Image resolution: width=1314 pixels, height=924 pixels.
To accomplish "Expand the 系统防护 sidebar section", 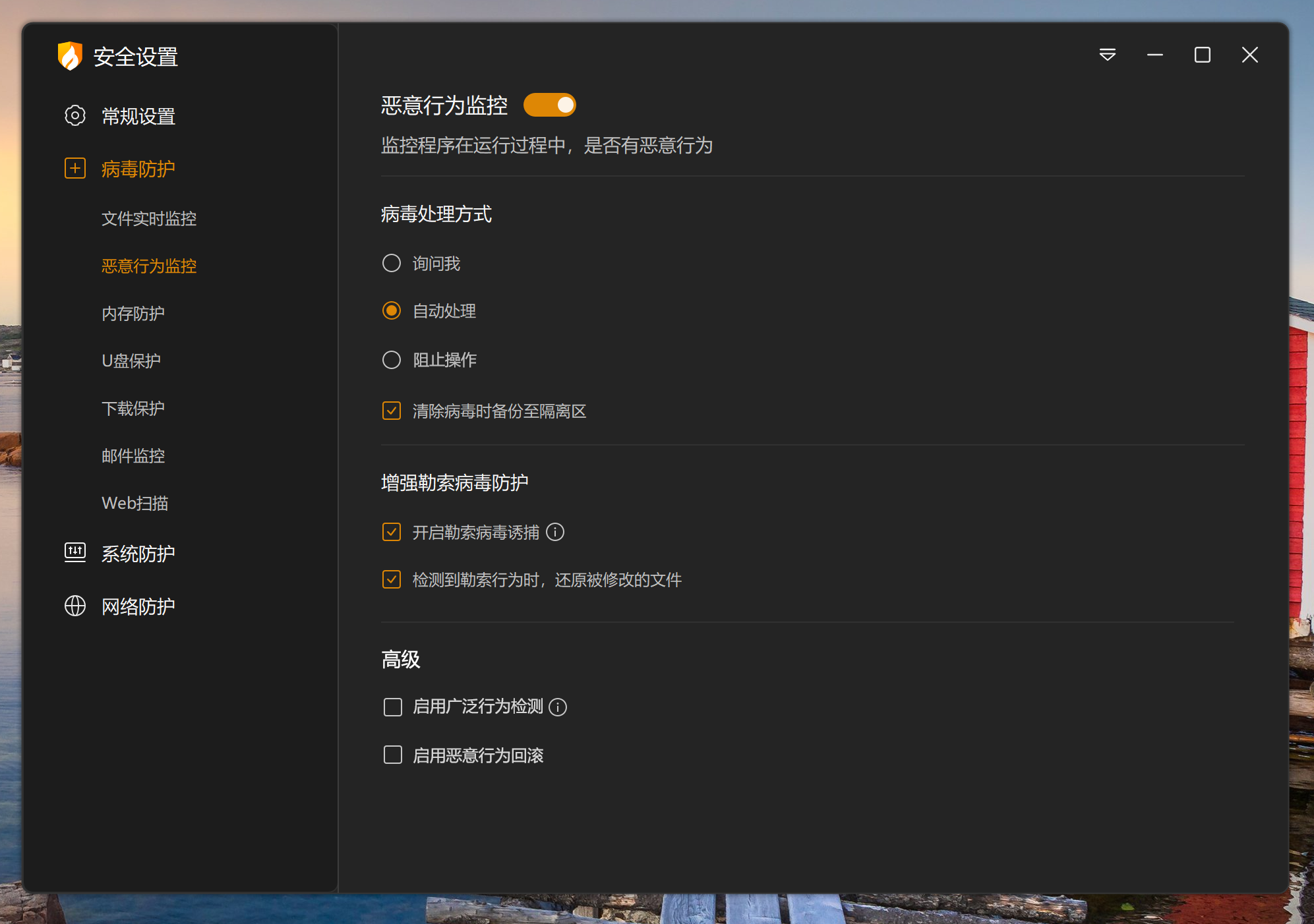I will (138, 554).
